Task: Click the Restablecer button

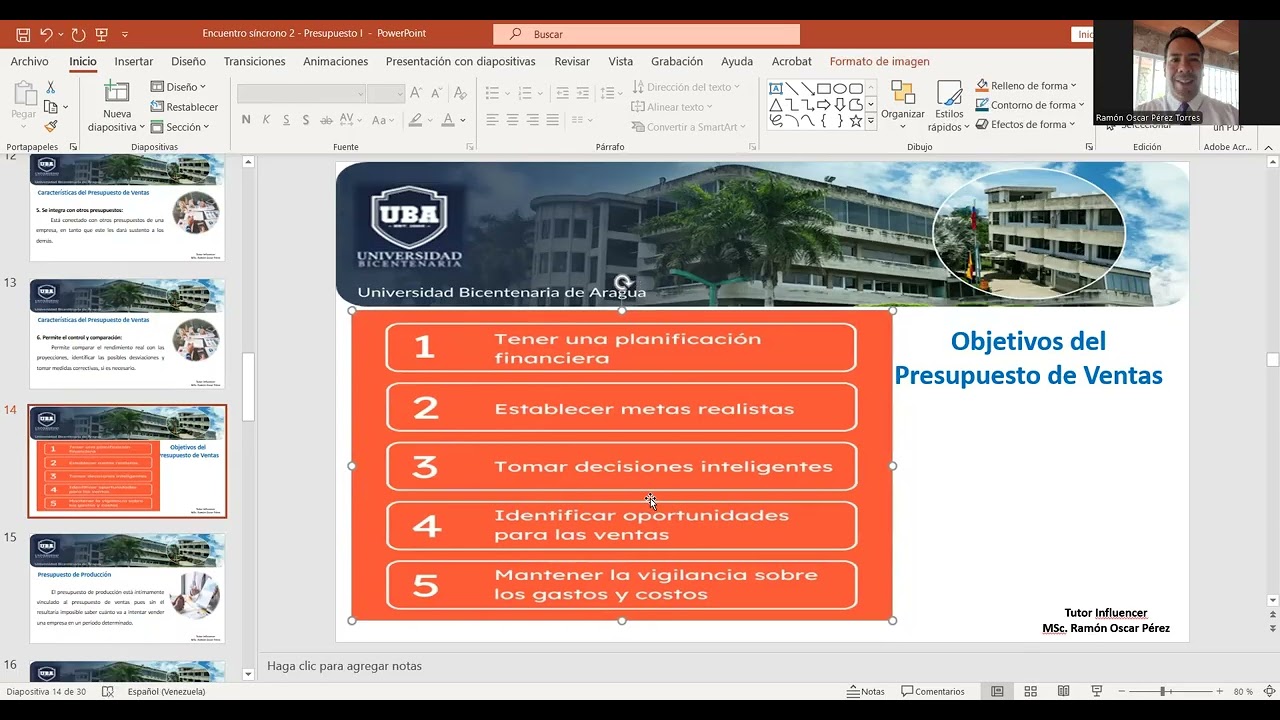Action: pos(184,107)
